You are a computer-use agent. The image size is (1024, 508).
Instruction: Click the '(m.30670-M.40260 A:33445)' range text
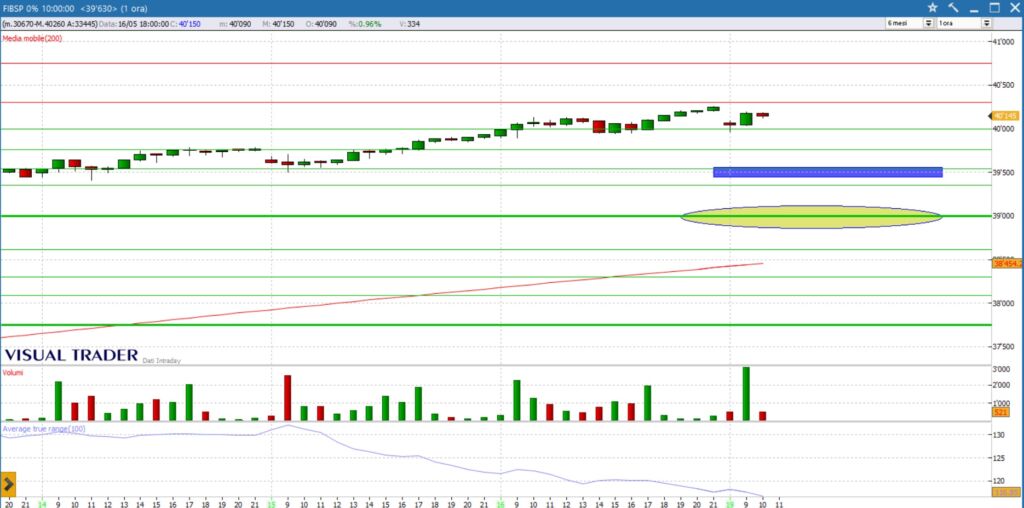coord(50,24)
